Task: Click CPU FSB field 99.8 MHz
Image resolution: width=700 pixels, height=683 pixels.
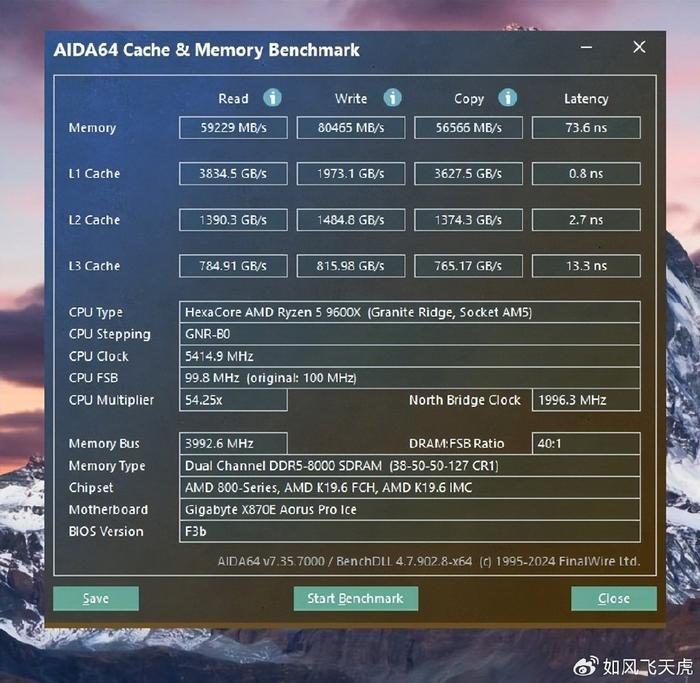Action: coord(409,378)
